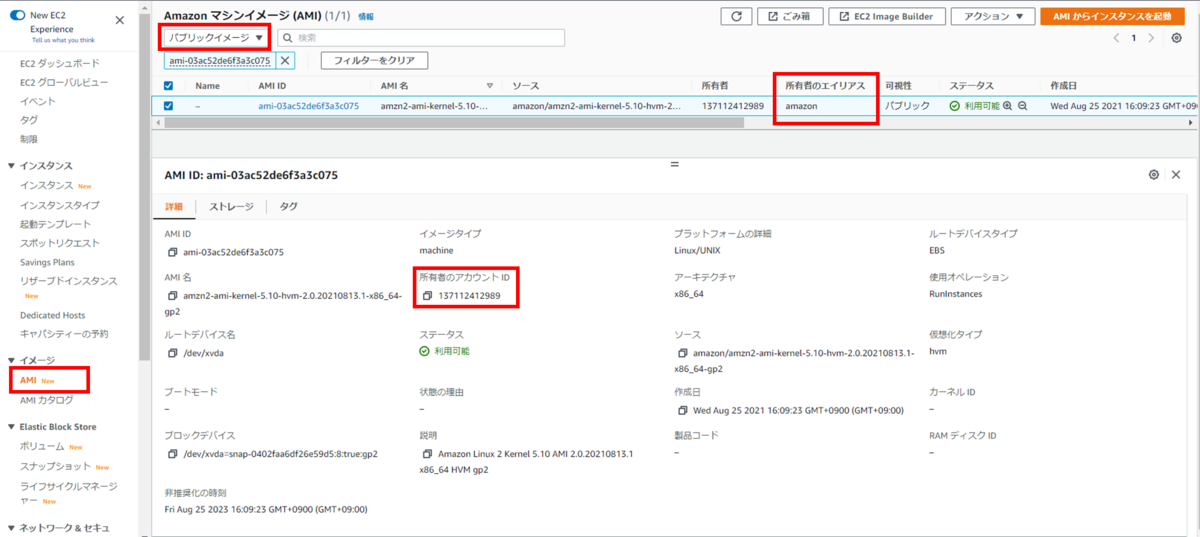This screenshot has width=1200, height=537.
Task: Click the 情報 info link
Action: (367, 17)
